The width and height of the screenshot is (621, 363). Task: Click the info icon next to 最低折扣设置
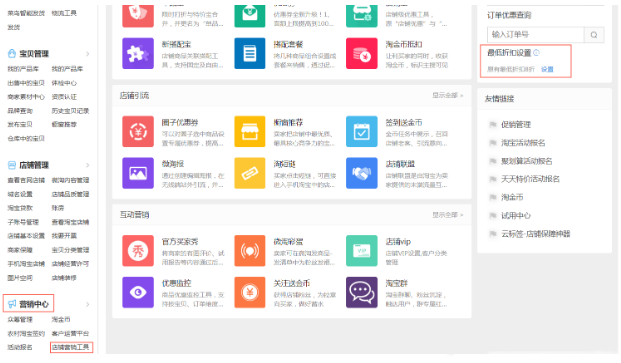click(x=536, y=53)
